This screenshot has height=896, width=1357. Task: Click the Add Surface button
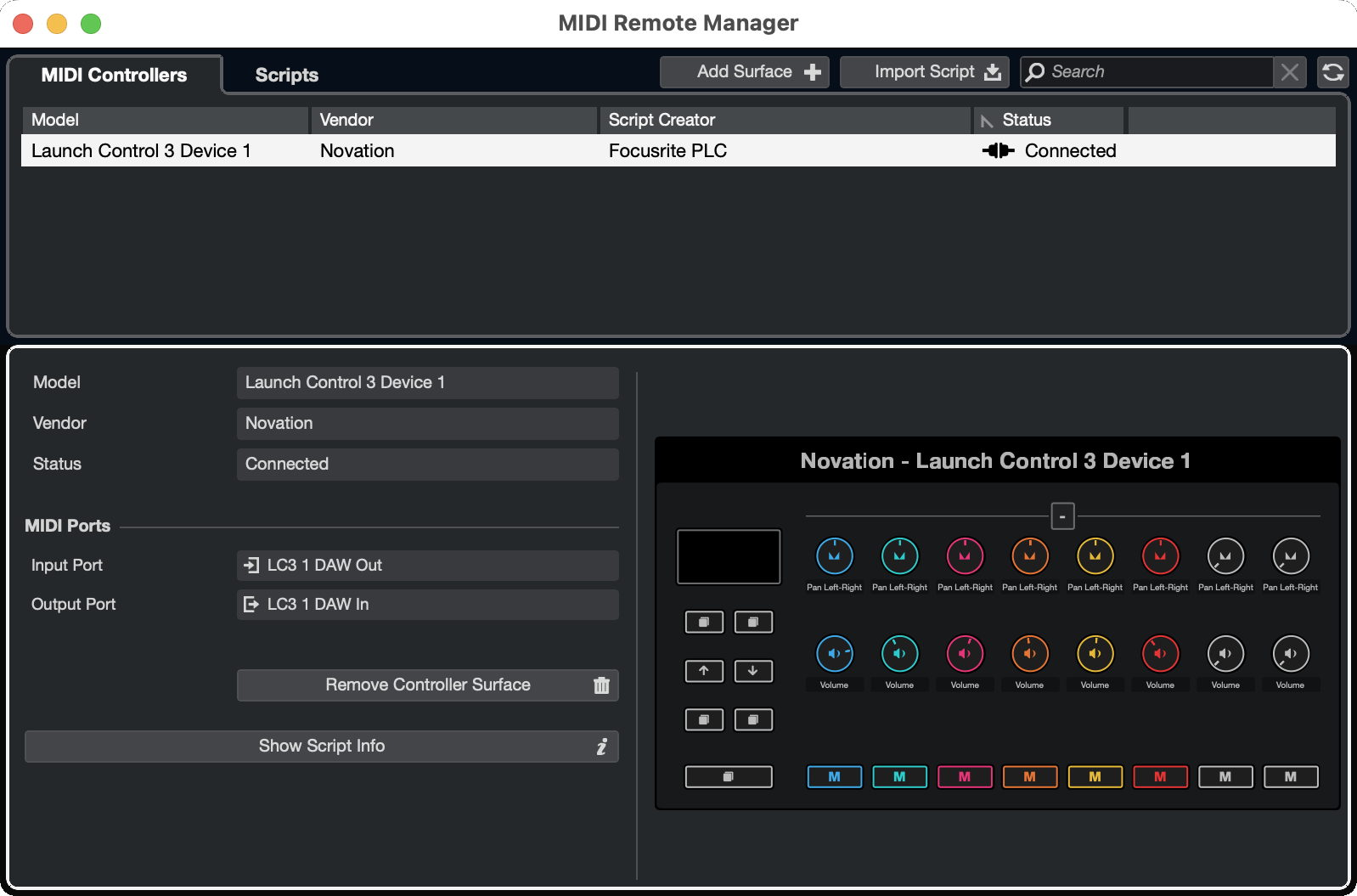745,72
